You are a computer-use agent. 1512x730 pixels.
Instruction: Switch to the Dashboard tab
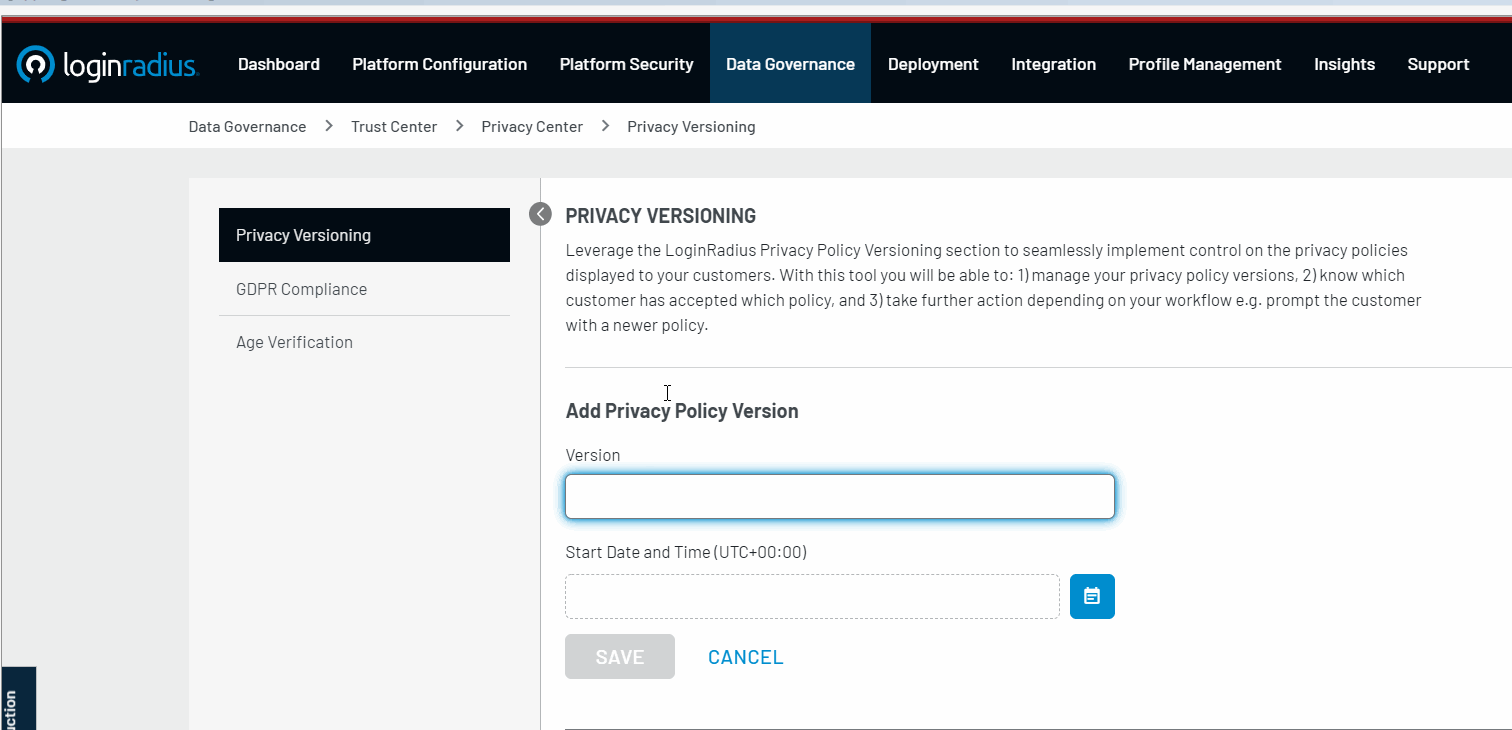click(x=278, y=64)
